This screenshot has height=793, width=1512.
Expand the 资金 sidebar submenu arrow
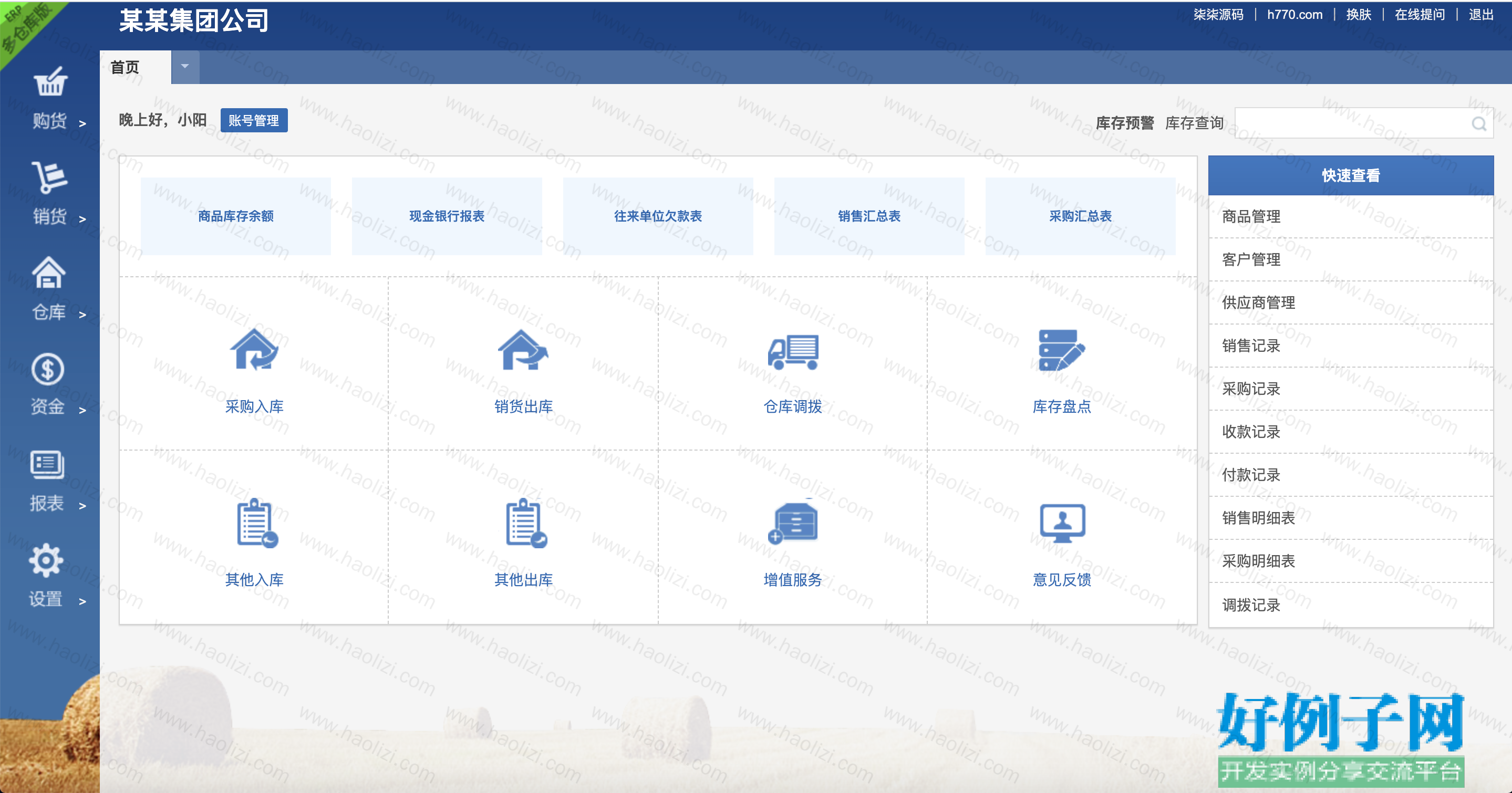point(82,411)
